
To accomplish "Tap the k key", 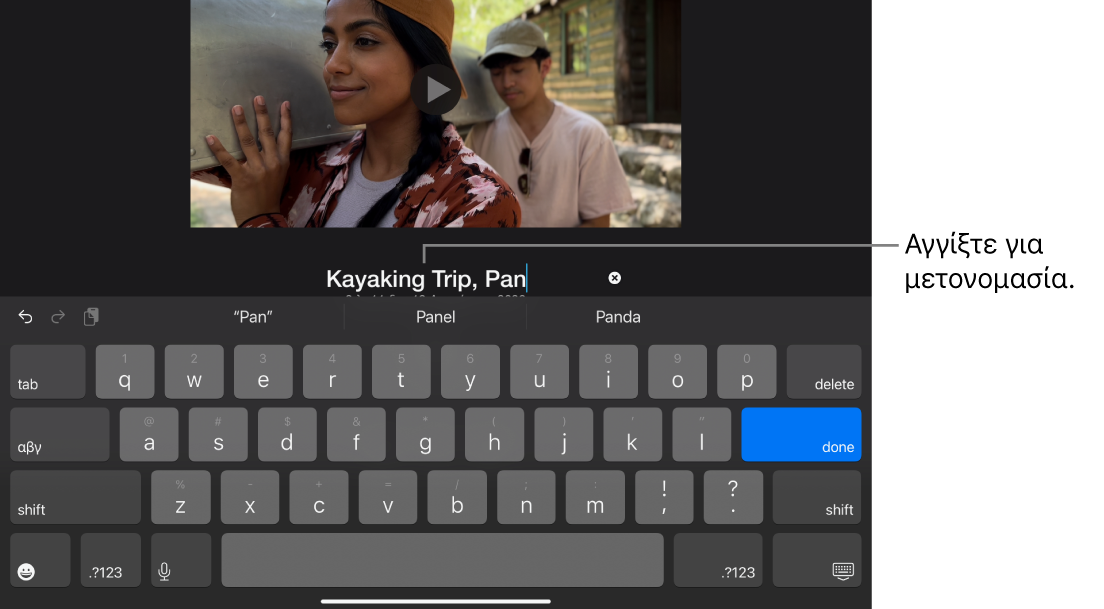I will (x=632, y=434).
